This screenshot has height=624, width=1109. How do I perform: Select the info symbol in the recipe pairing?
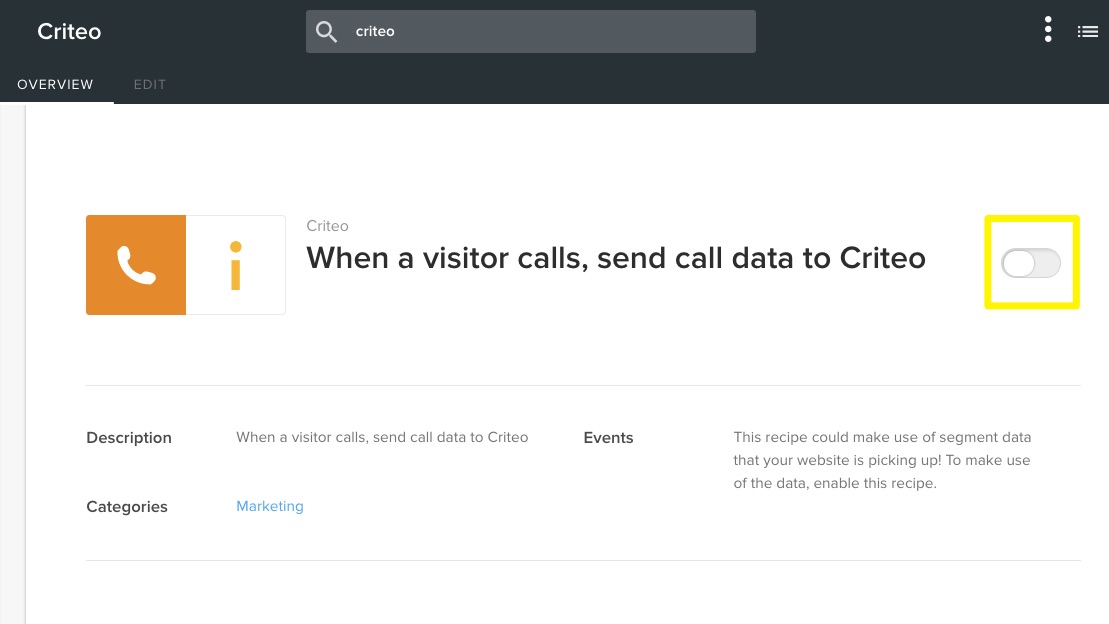pyautogui.click(x=236, y=264)
